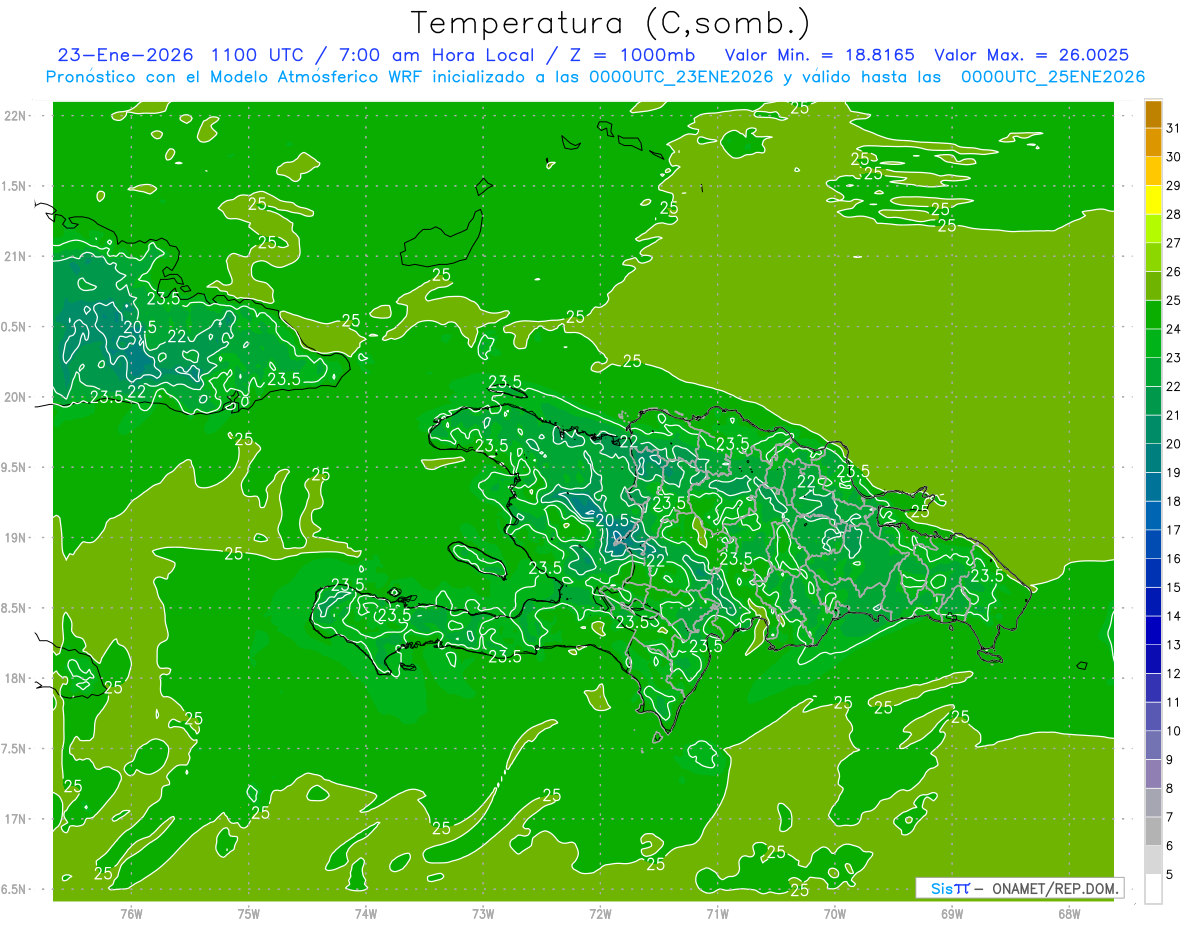
Task: Click the "1.5N" latitude axis label
Action: click(x=16, y=186)
